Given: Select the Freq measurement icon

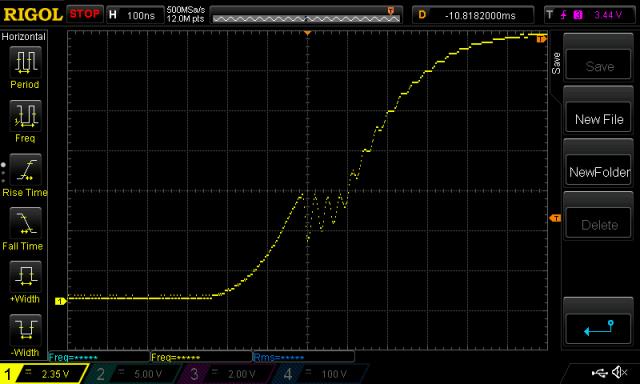Looking at the screenshot, I should point(25,115).
